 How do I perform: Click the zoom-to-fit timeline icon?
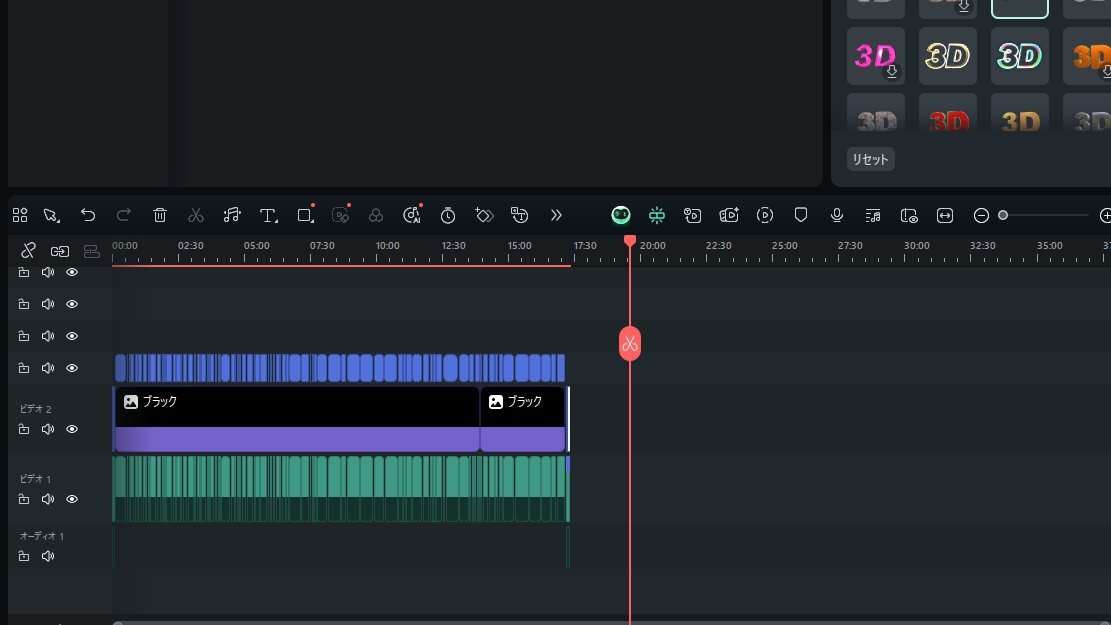945,215
